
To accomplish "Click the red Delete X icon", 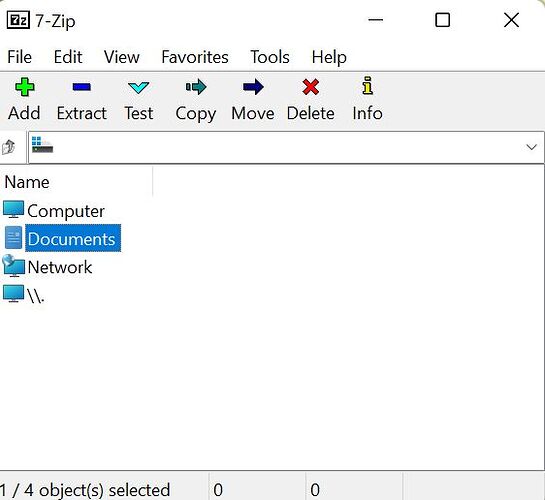I will (310, 87).
